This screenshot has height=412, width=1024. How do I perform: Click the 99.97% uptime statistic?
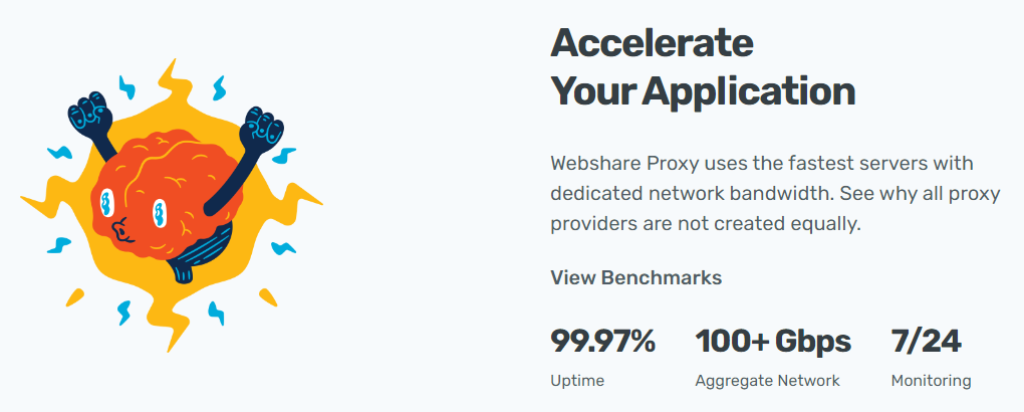click(x=603, y=342)
